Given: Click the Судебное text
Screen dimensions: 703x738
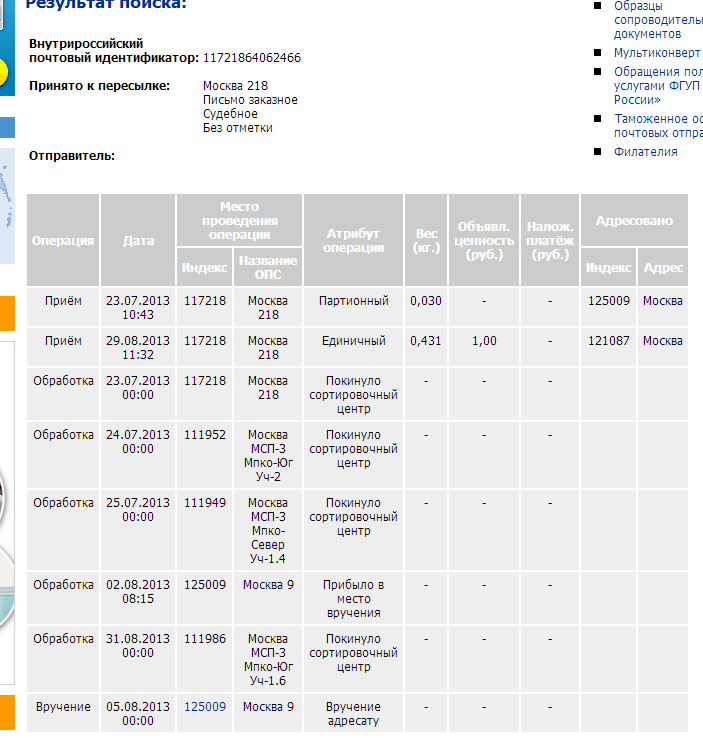Looking at the screenshot, I should click(x=230, y=114).
